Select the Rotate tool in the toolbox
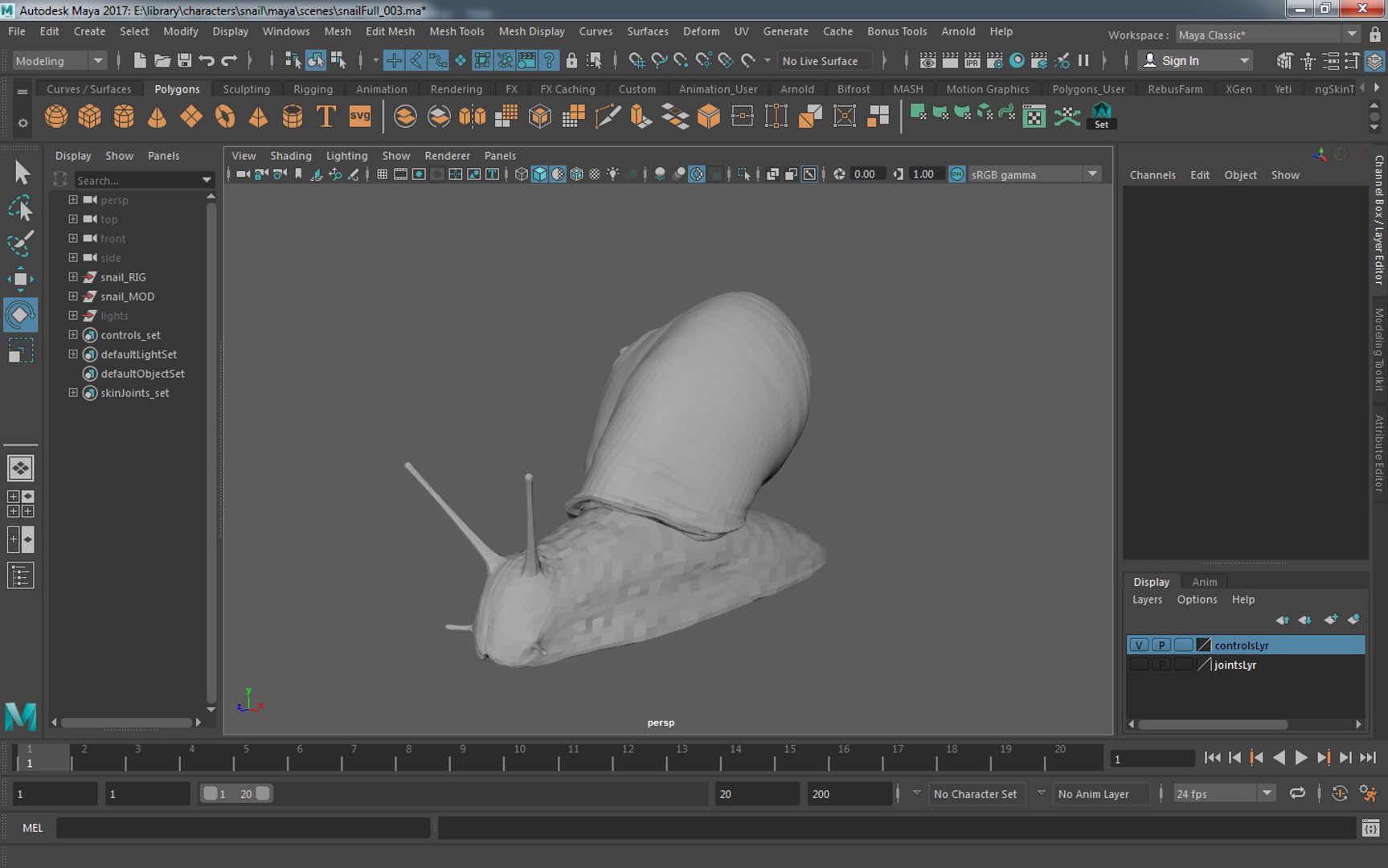 21,314
